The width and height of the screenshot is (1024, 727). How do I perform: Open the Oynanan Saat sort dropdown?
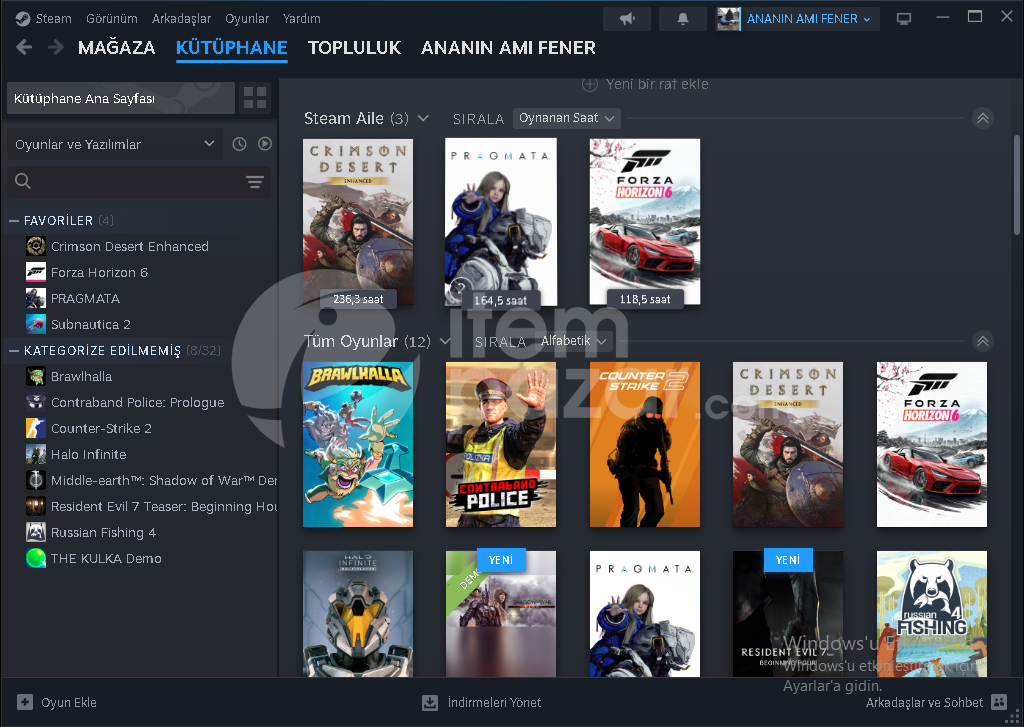pyautogui.click(x=566, y=118)
